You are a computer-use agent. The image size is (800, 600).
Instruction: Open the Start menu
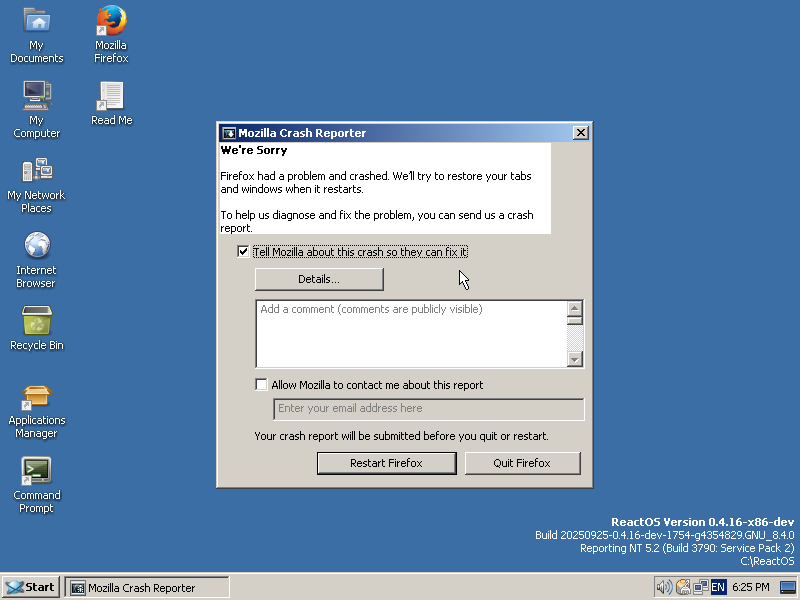point(30,587)
